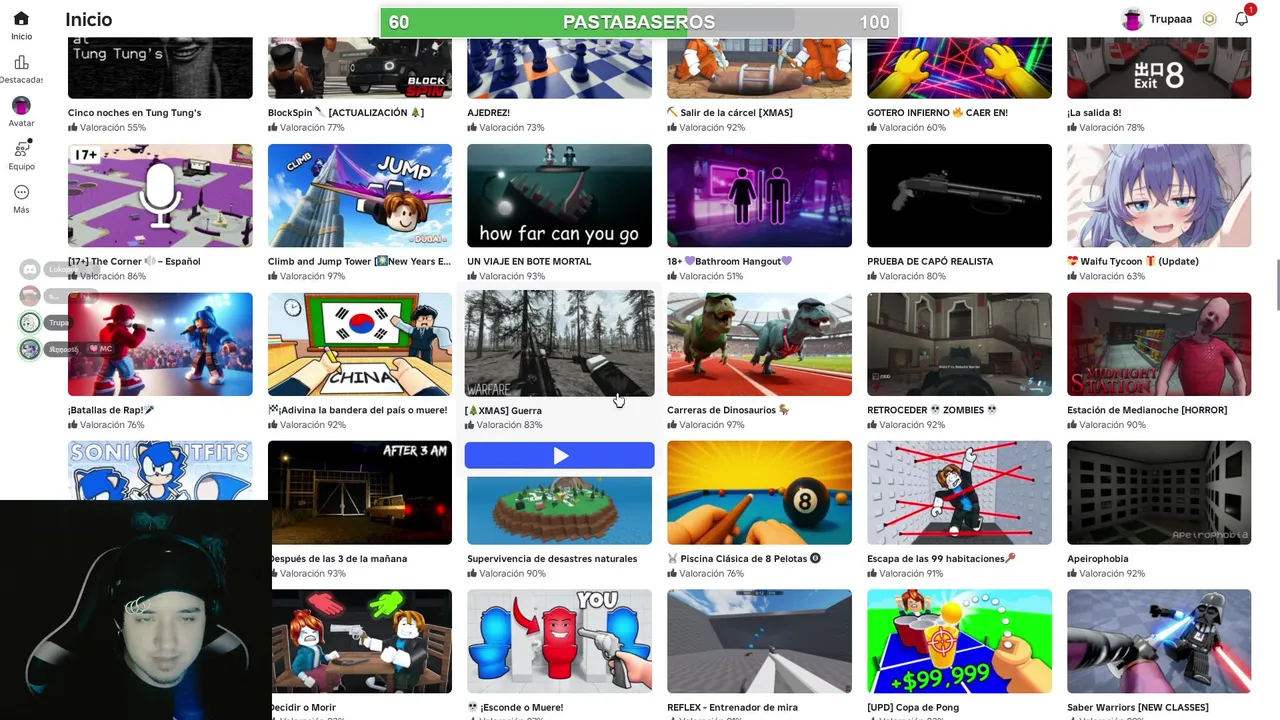This screenshot has height=720, width=1280.
Task: Open the RETROCEDER ZOMBIES thumbnail
Action: coord(959,344)
